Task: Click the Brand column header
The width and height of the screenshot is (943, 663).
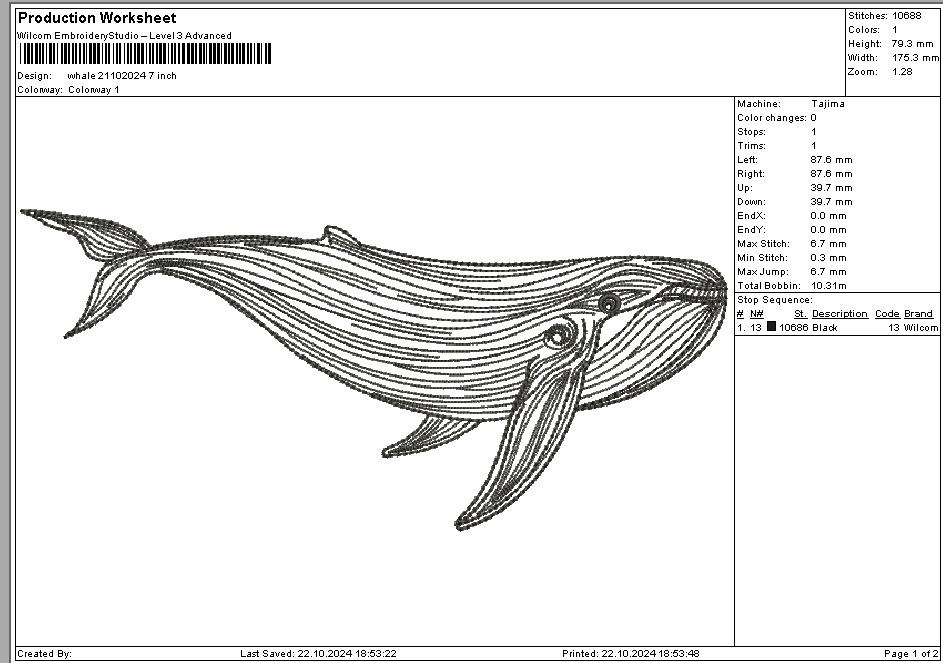Action: click(918, 313)
